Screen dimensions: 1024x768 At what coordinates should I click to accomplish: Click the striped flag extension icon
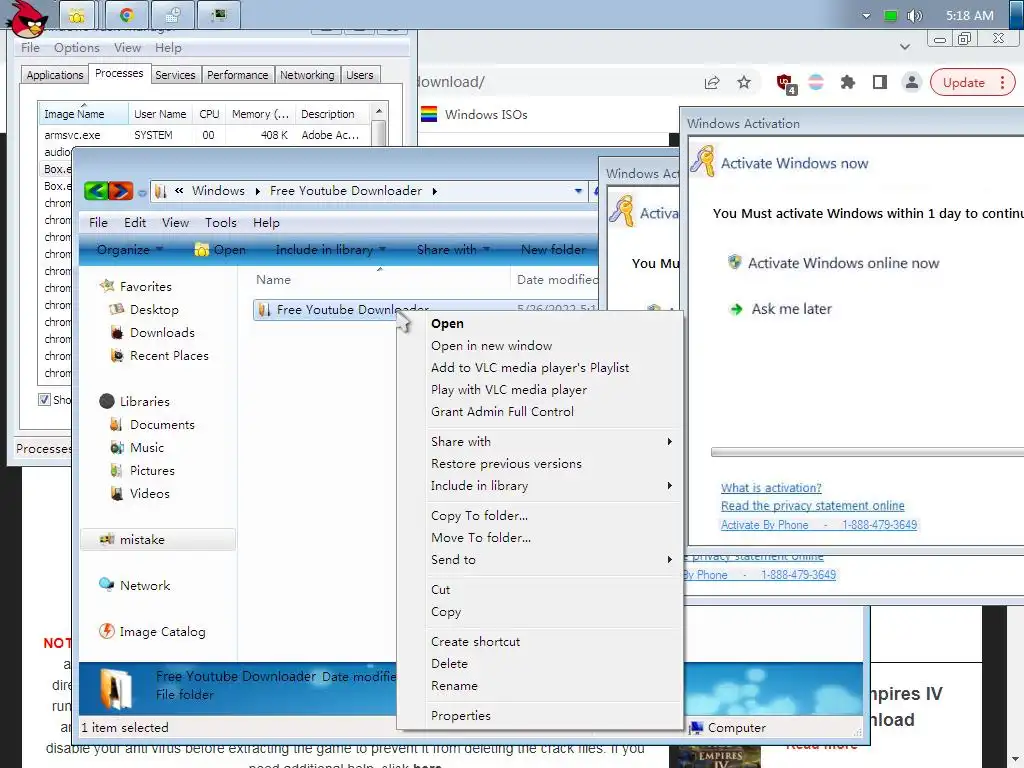point(816,82)
